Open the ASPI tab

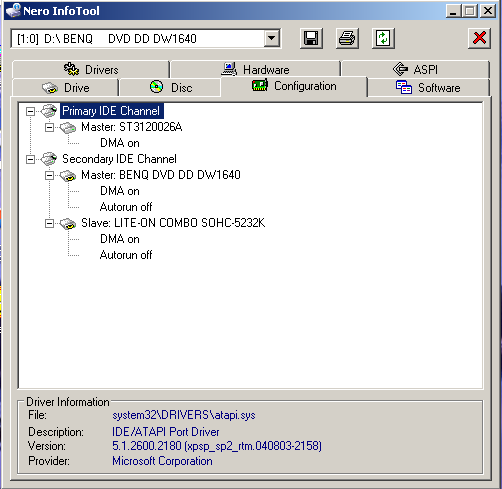coord(416,69)
